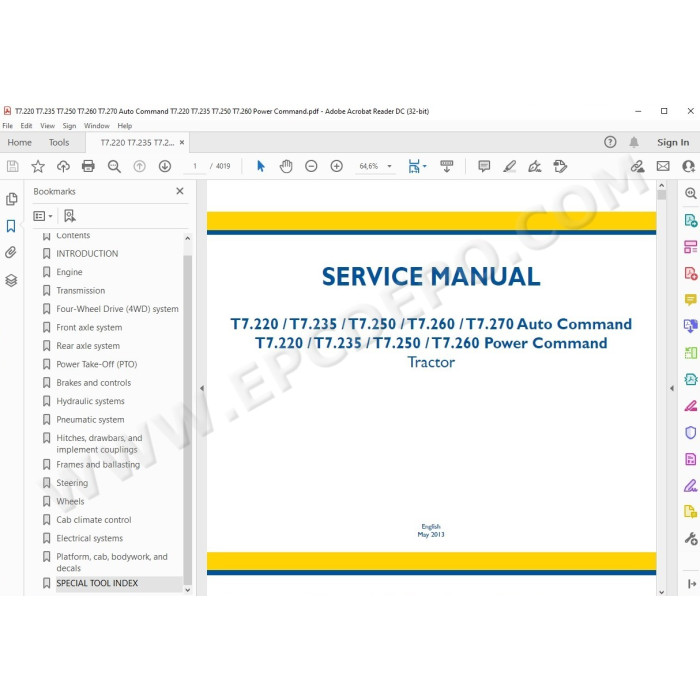Activate the hand pan tool

(x=286, y=167)
